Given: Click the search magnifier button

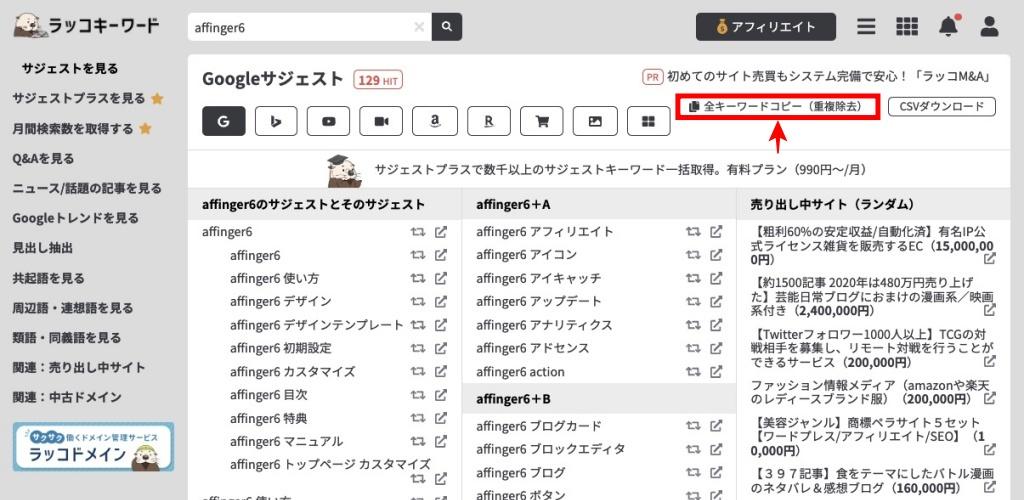Looking at the screenshot, I should pyautogui.click(x=447, y=27).
